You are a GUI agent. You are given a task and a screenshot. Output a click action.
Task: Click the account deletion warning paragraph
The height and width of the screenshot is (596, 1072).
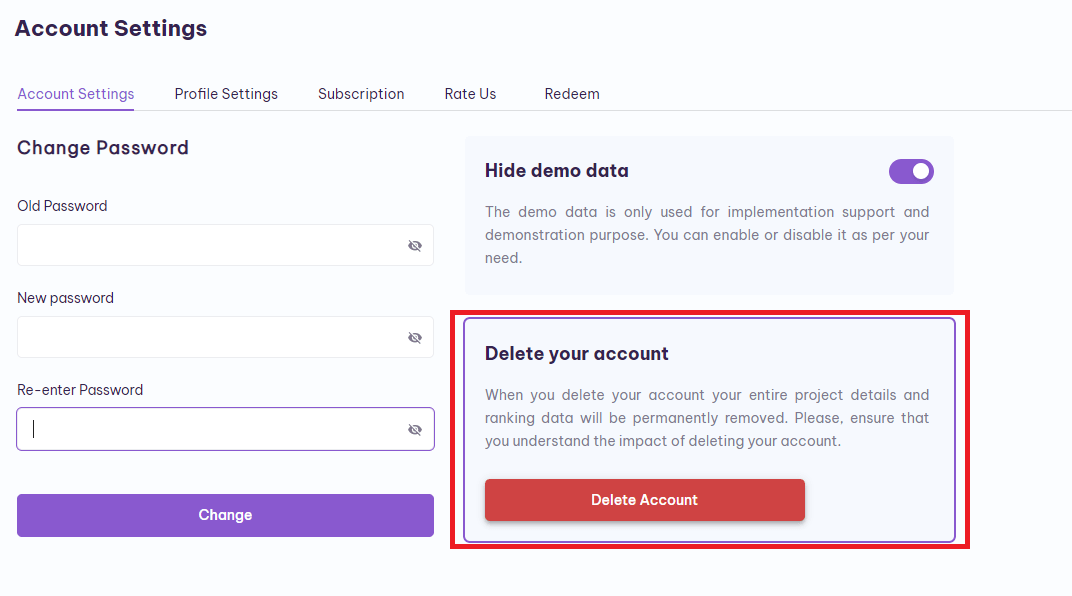point(707,418)
